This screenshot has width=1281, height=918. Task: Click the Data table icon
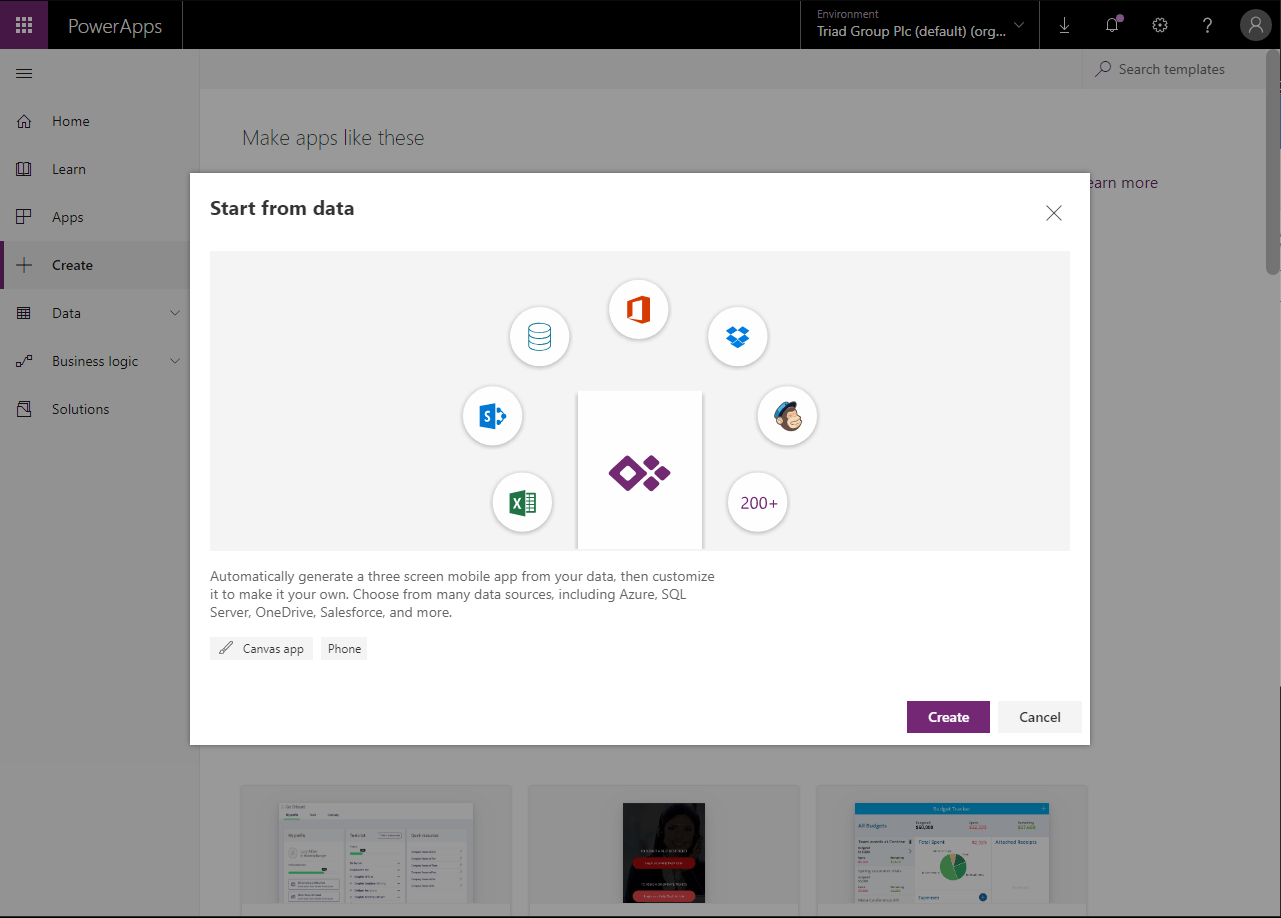[24, 313]
